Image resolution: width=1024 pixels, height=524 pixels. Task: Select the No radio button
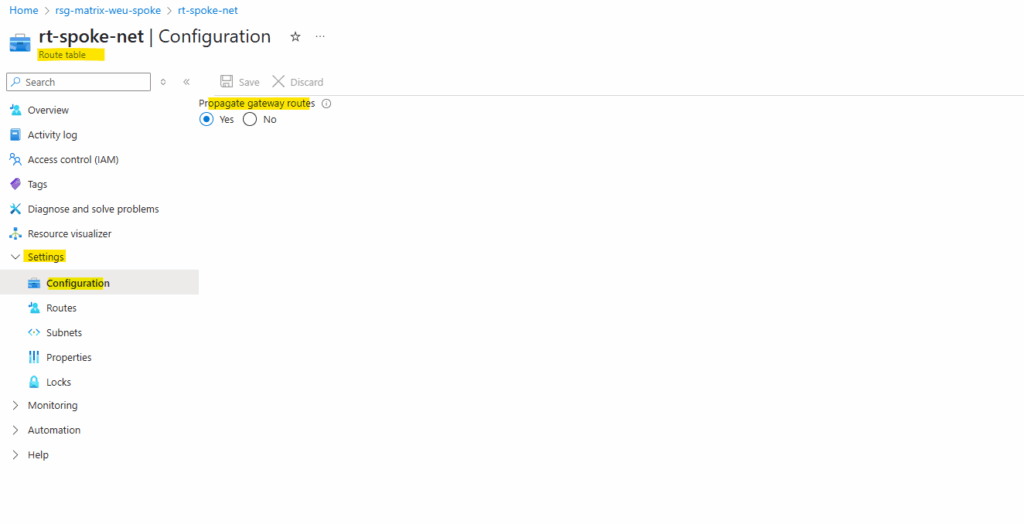(249, 120)
